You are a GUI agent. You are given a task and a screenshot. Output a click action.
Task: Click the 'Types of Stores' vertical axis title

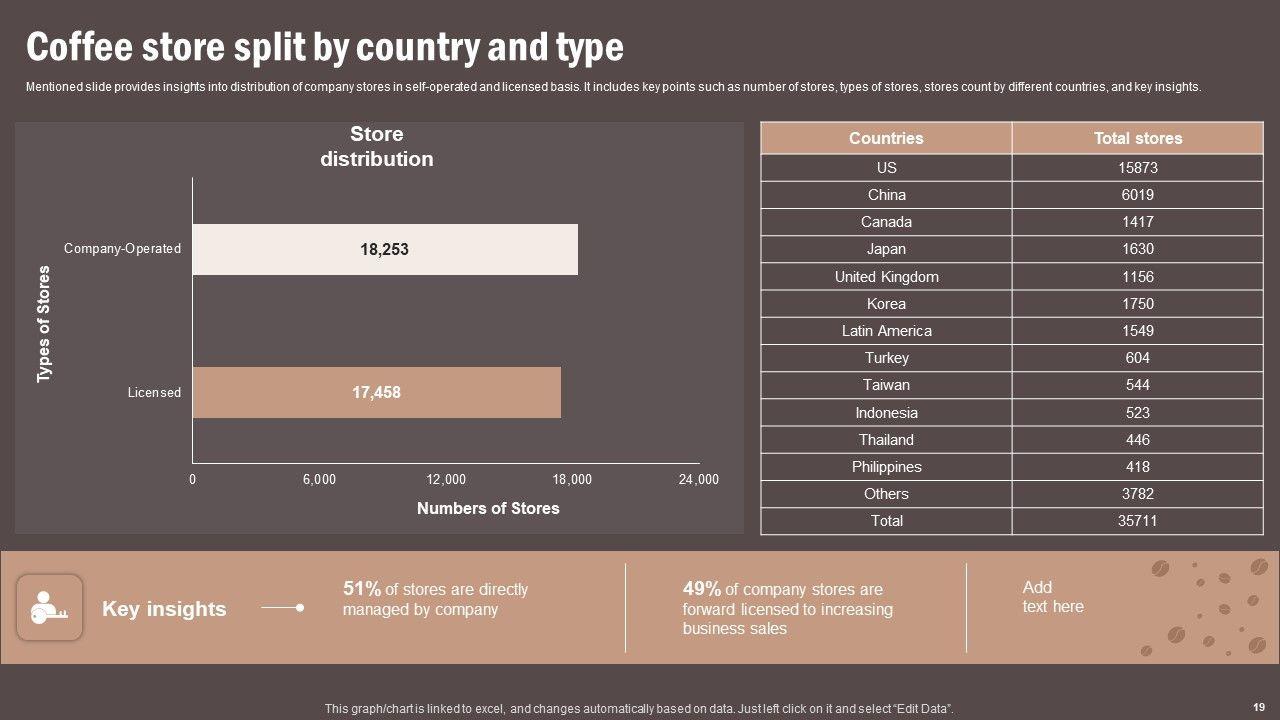pos(44,323)
